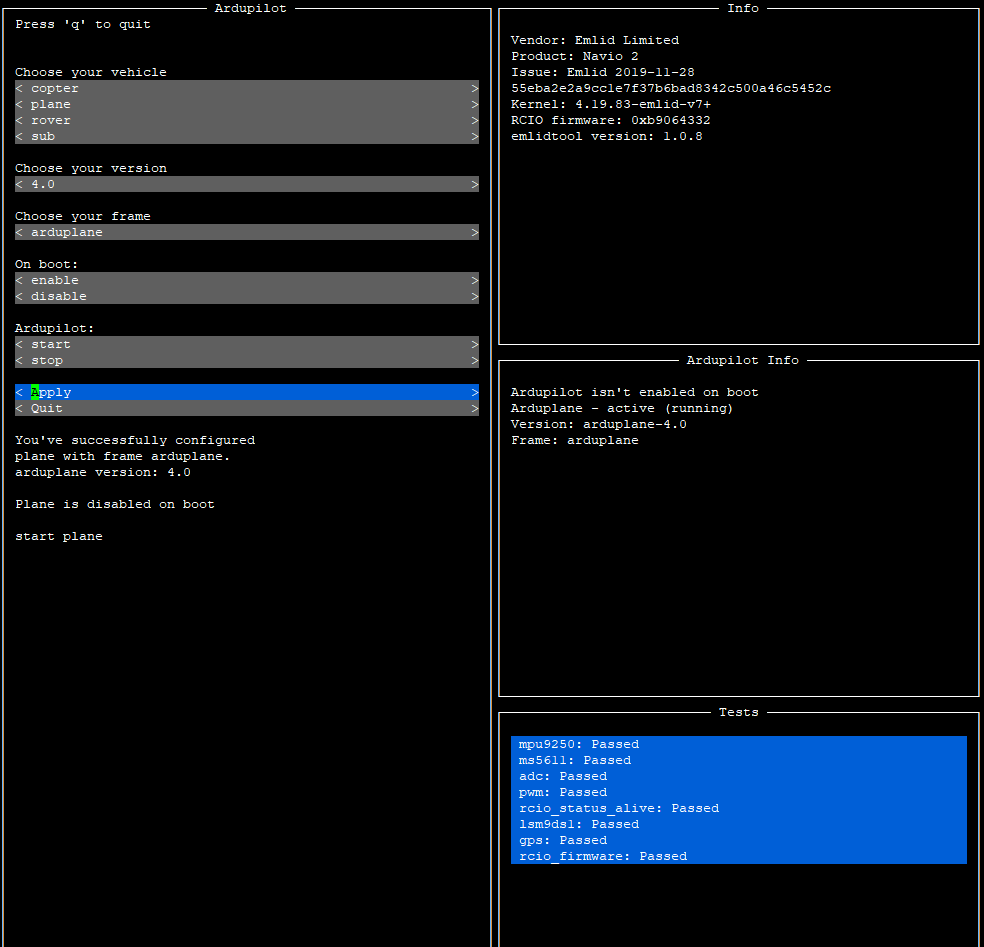This screenshot has width=984, height=947.
Task: Click the "arduplane version: 4.0" message
Action: 103,473
